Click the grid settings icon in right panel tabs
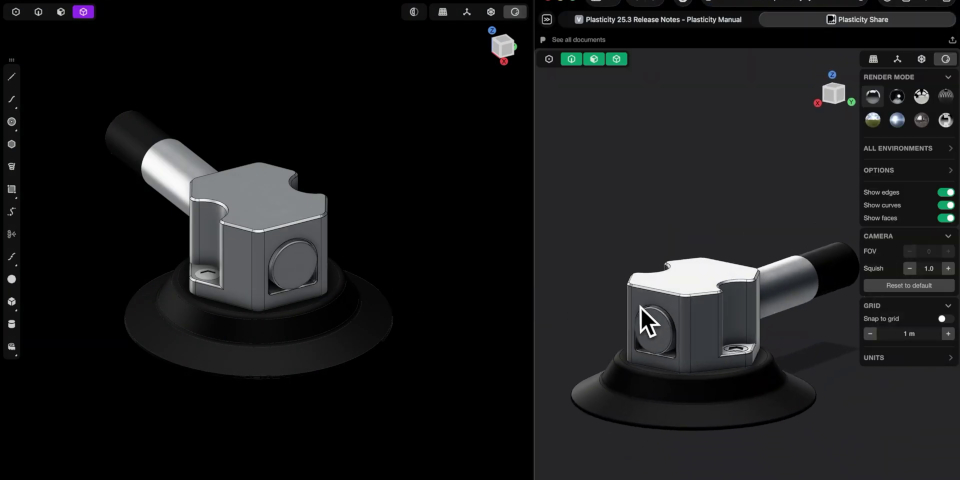Screen dimensions: 960x480 point(874,59)
